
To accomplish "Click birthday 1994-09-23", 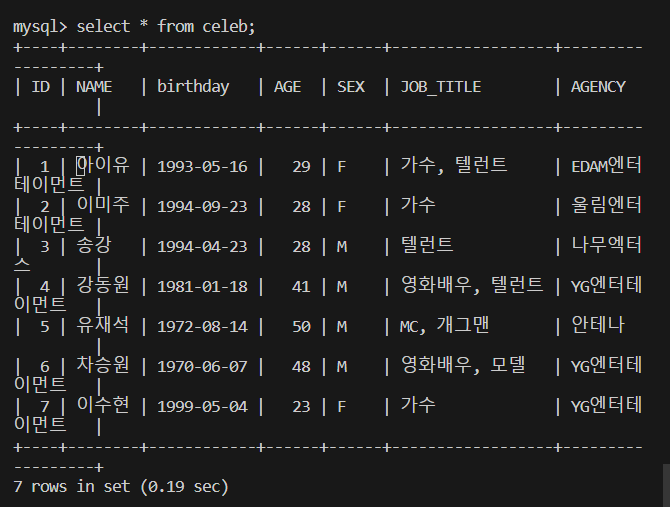I will (202, 207).
